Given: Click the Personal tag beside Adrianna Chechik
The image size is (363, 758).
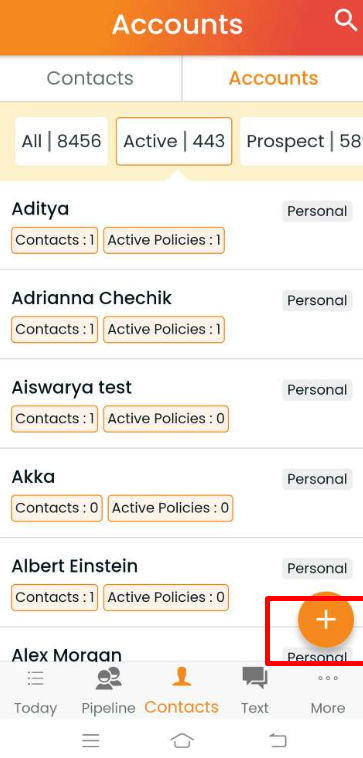Looking at the screenshot, I should pos(317,300).
